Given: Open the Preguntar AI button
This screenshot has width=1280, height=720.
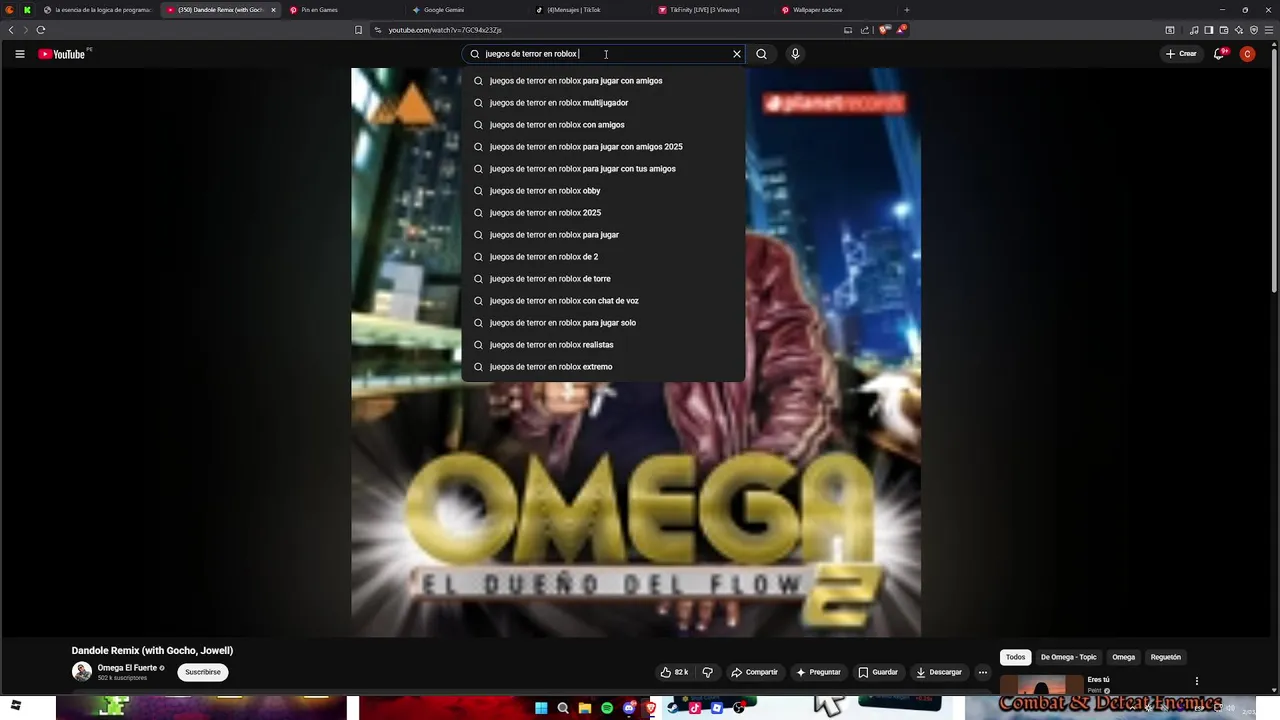Looking at the screenshot, I should (818, 672).
